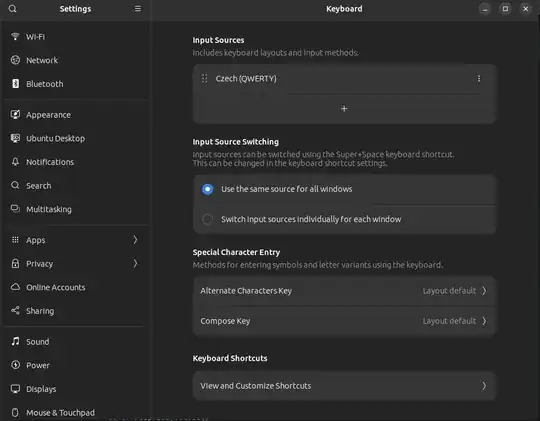This screenshot has width=540, height=421.
Task: Select 'Use the same source for all windows'
Action: click(207, 189)
